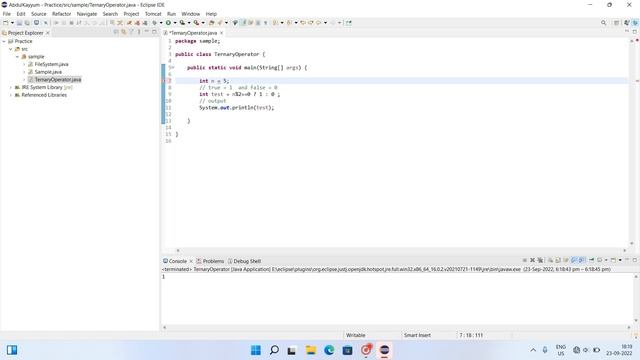Fold the main method at line 5
Image resolution: width=640 pixels, height=360 pixels.
click(x=173, y=68)
